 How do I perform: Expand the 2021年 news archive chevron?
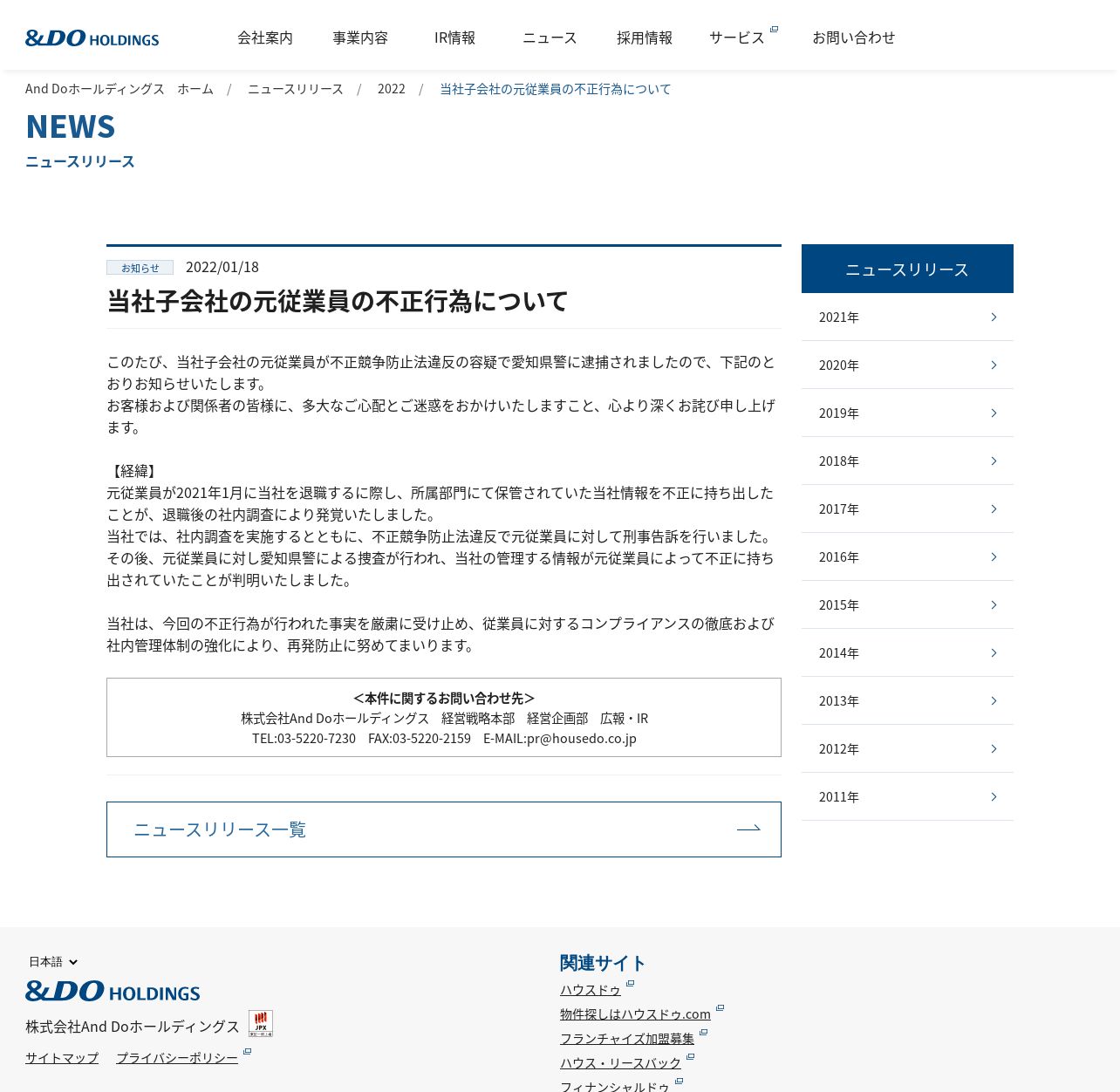(x=994, y=317)
